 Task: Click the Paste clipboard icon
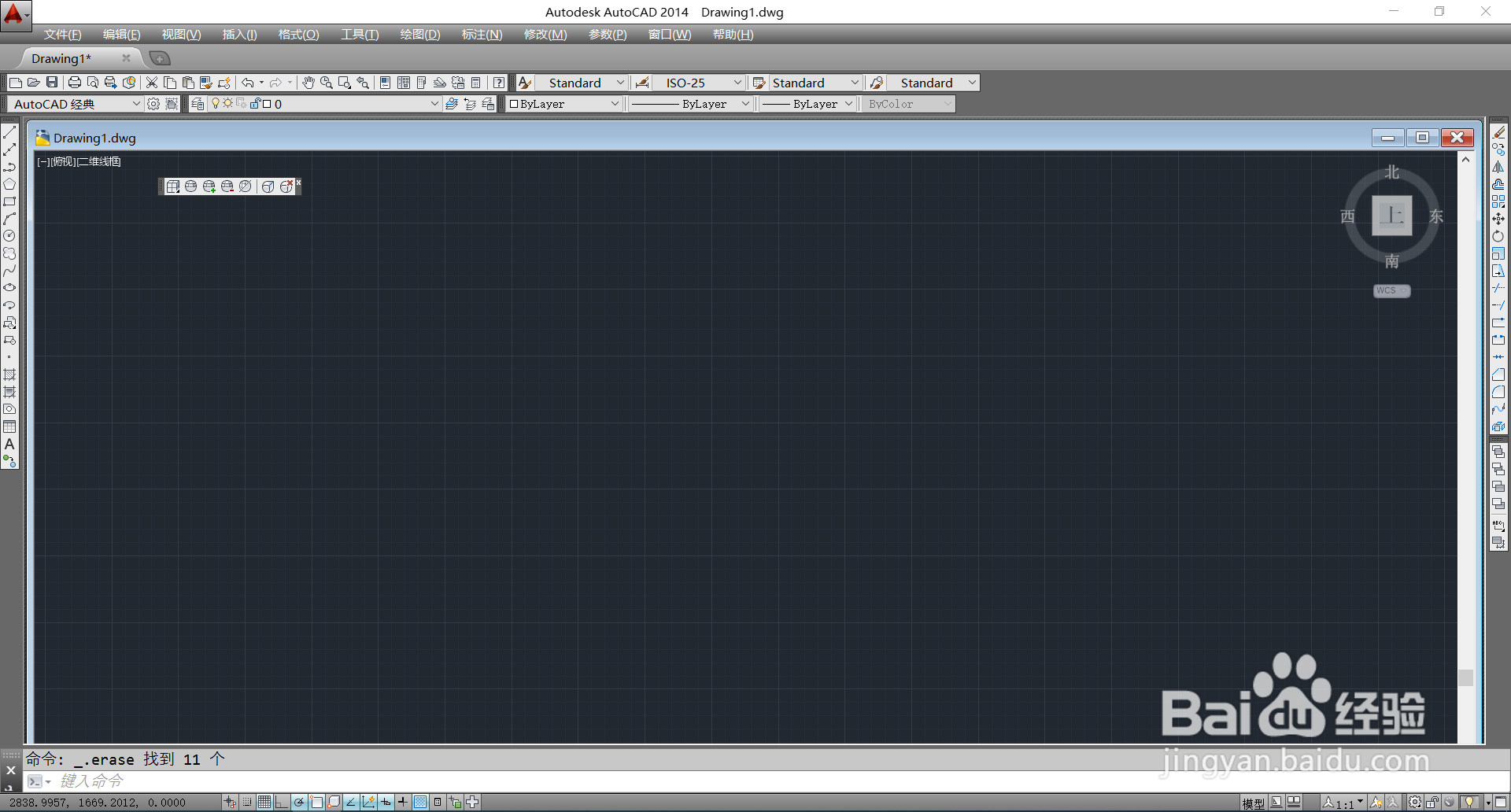coord(188,83)
